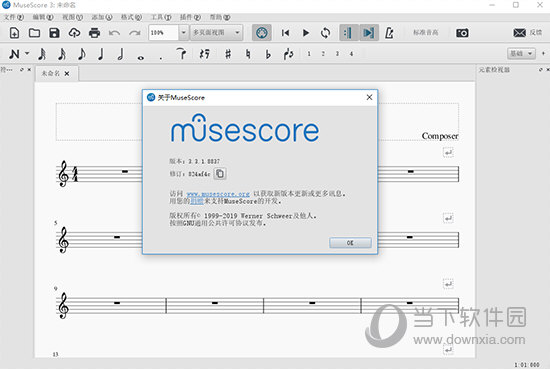Image resolution: width=550 pixels, height=369 pixels.
Task: Click the 1:01:000 position in the status bar
Action: click(527, 365)
